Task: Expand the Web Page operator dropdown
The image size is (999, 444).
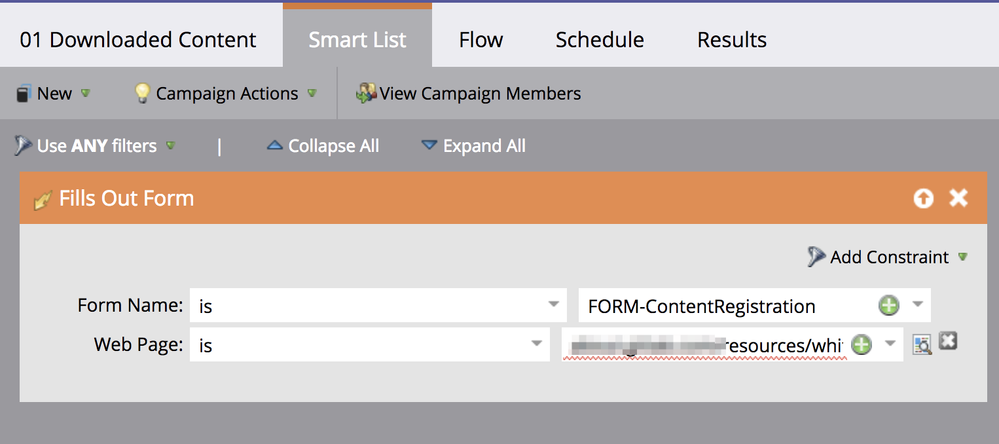Action: [x=537, y=344]
